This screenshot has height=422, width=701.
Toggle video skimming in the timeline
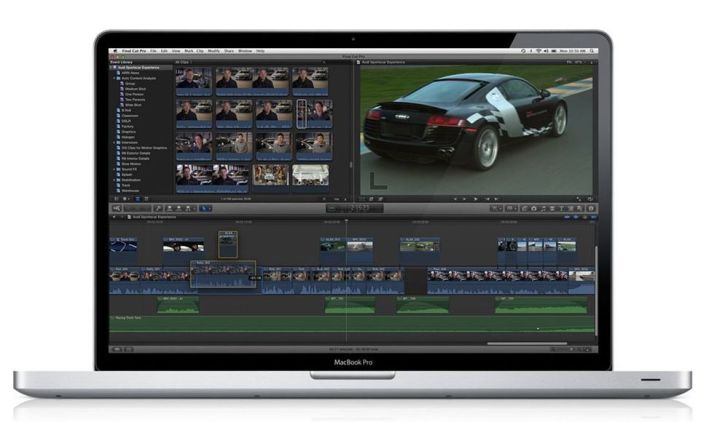[567, 217]
